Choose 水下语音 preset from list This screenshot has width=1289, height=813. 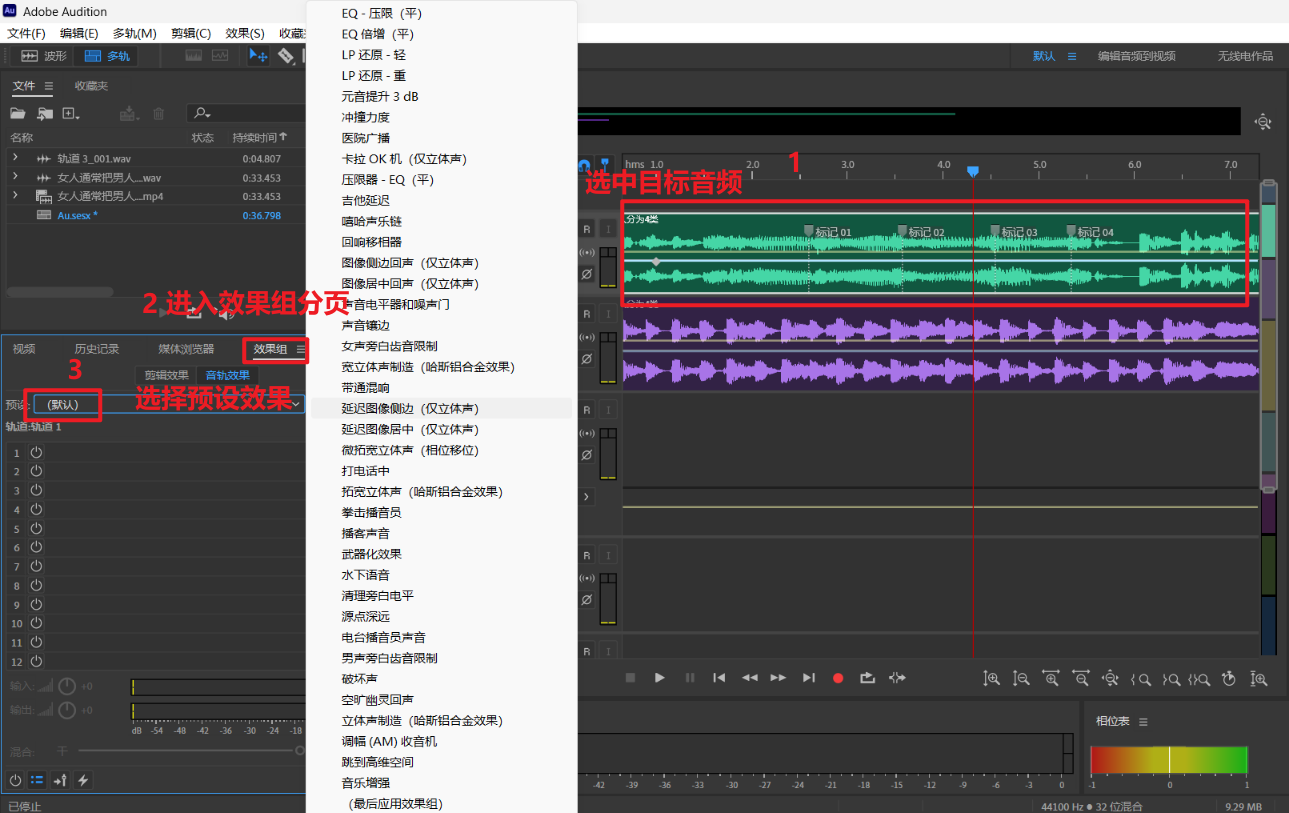366,575
